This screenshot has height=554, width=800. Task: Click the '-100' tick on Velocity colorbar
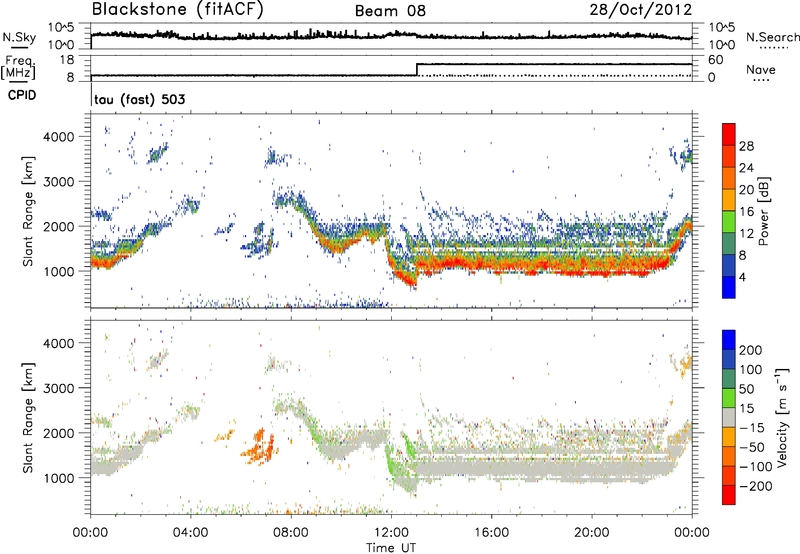[x=756, y=466]
